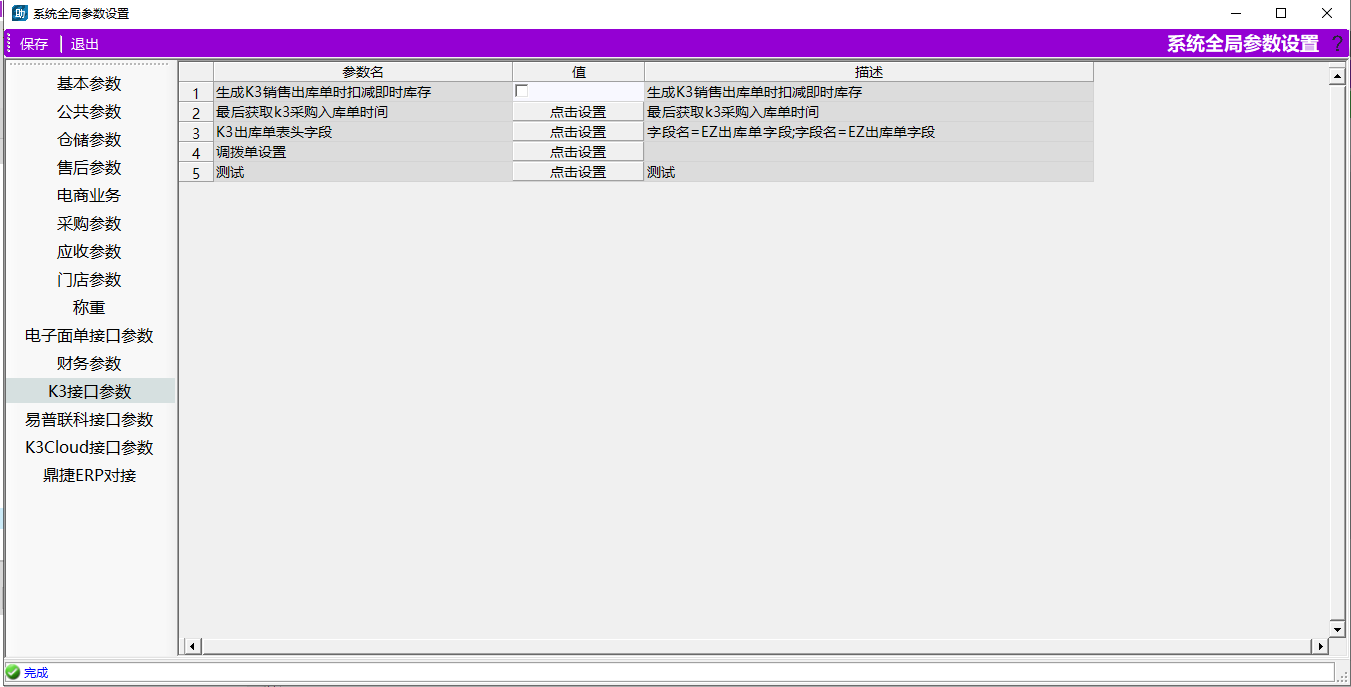The image size is (1351, 687).
Task: Click 点击设置 for 调拨单设置
Action: coord(578,152)
